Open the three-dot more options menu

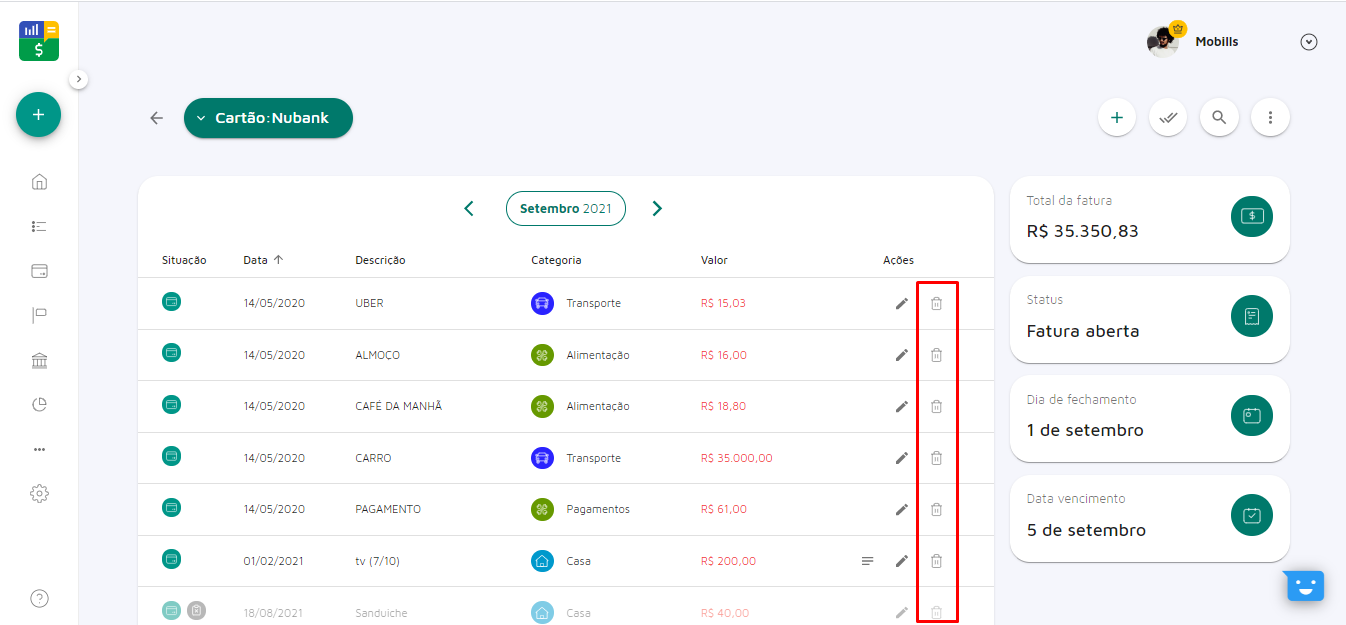(1270, 117)
